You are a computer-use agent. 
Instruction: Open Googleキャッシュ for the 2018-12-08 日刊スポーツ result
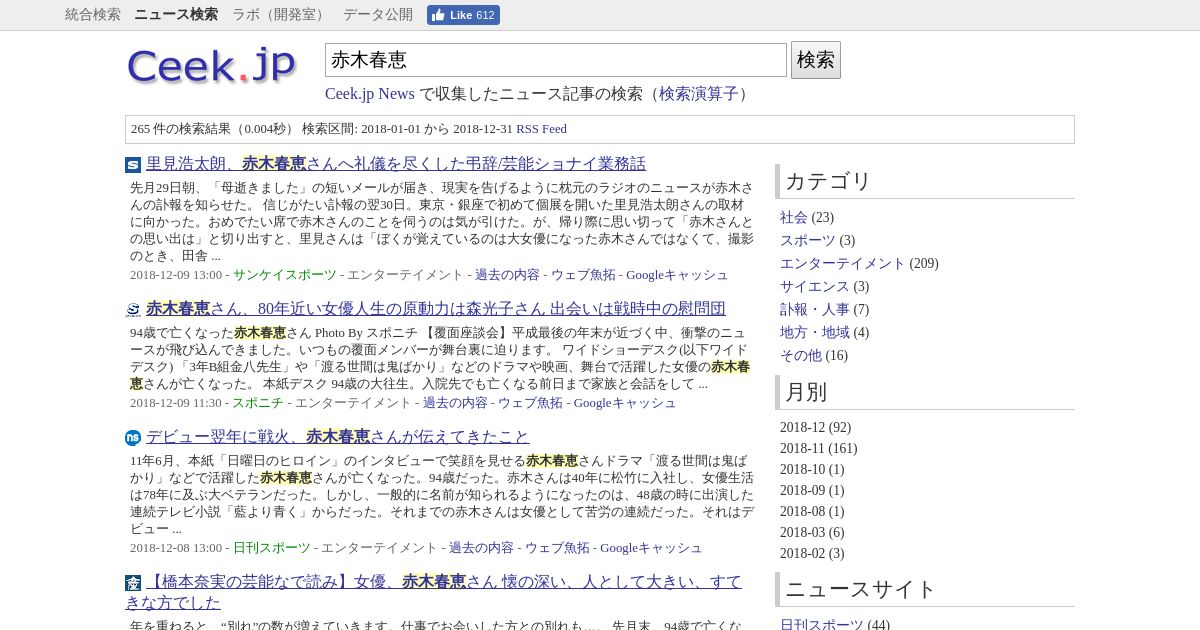point(651,548)
